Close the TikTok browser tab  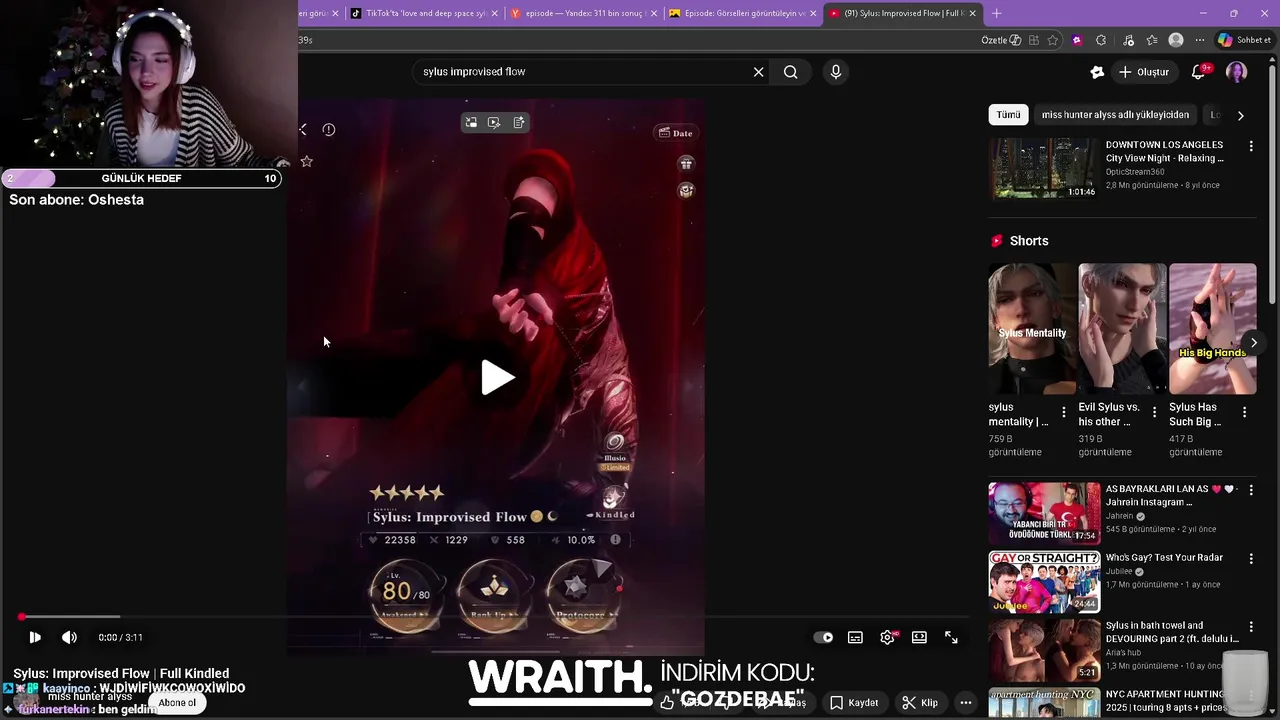(x=494, y=13)
